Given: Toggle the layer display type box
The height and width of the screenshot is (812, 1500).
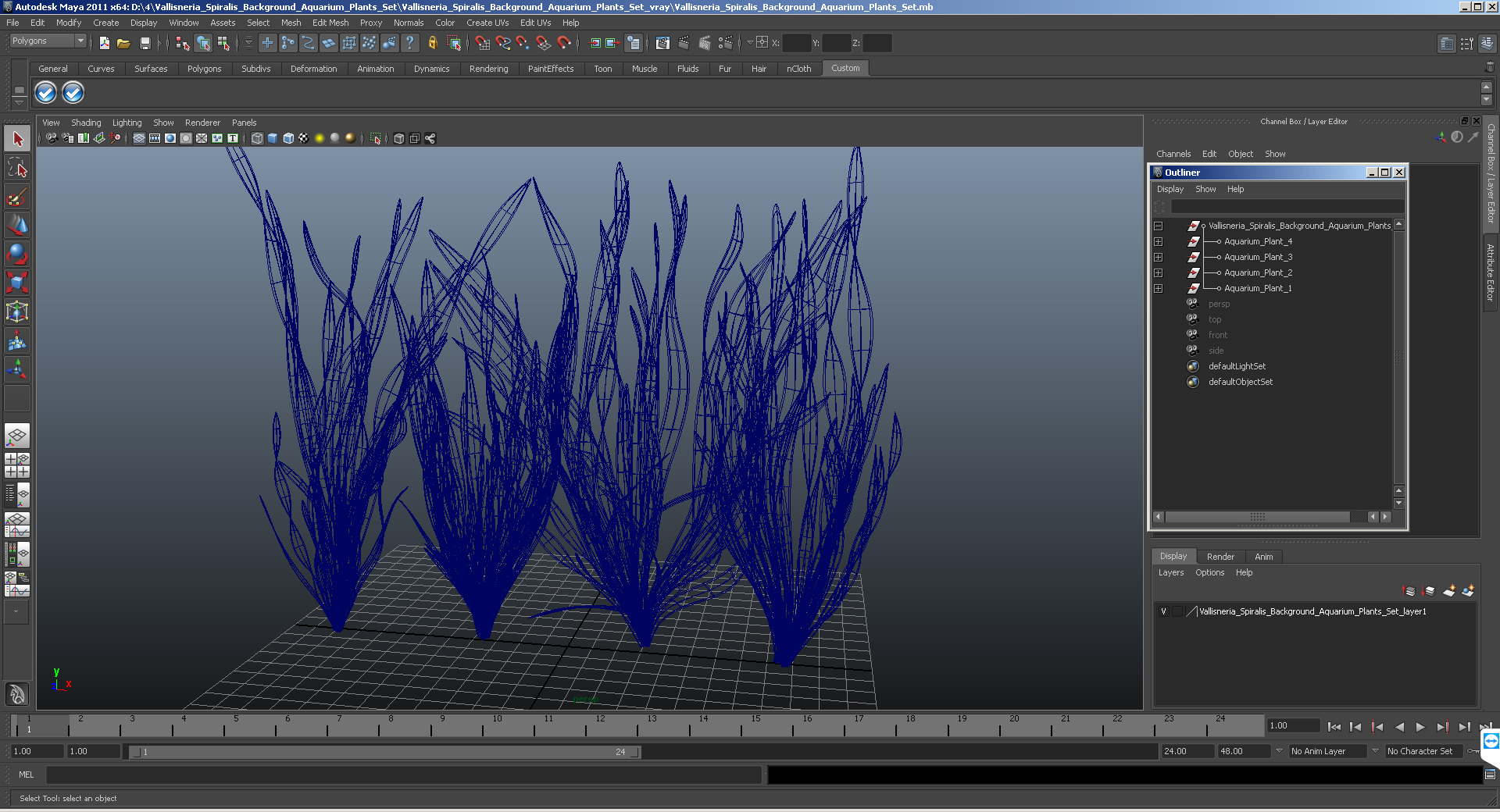Looking at the screenshot, I should [x=1177, y=611].
